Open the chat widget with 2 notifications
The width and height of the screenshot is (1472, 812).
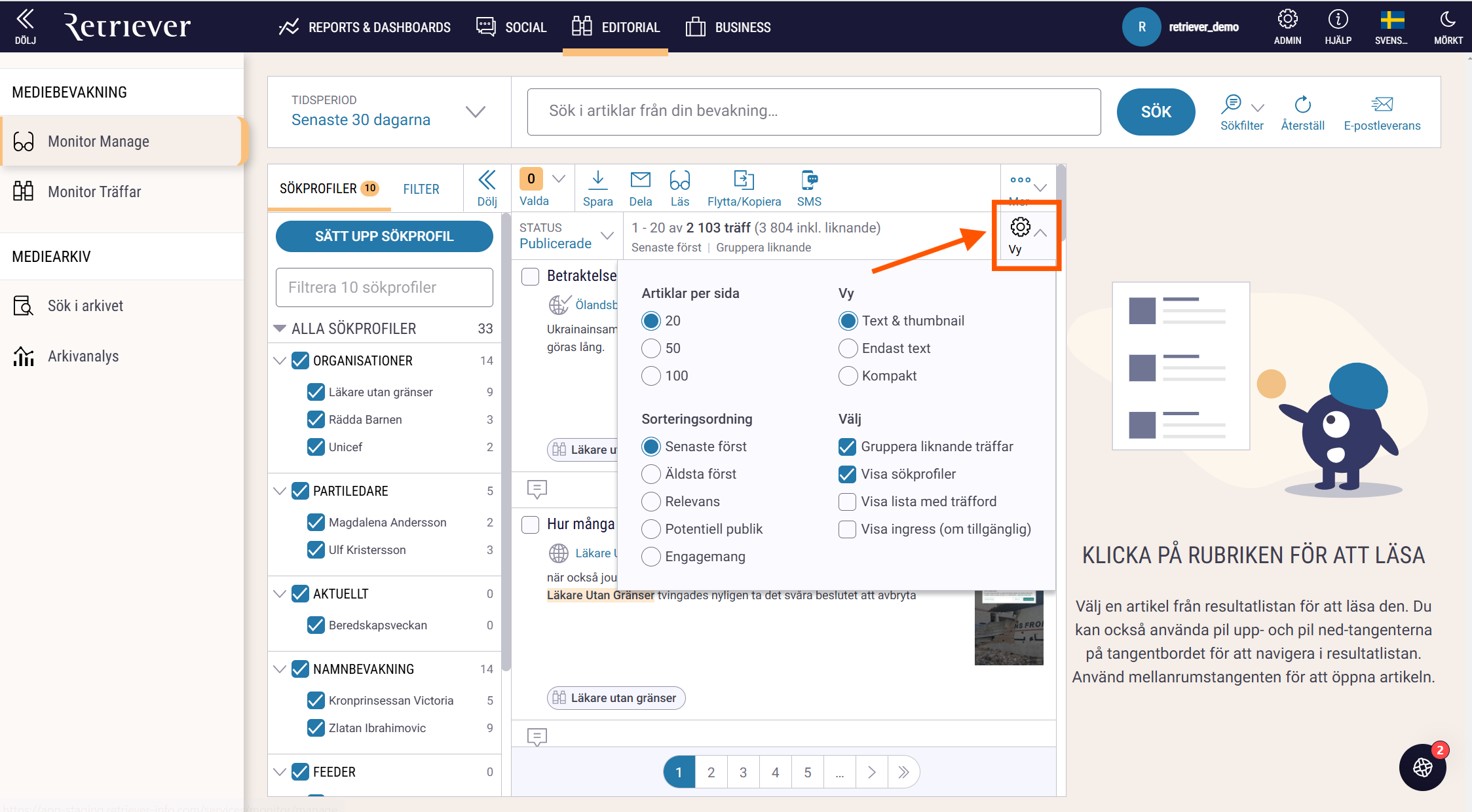coord(1423,767)
